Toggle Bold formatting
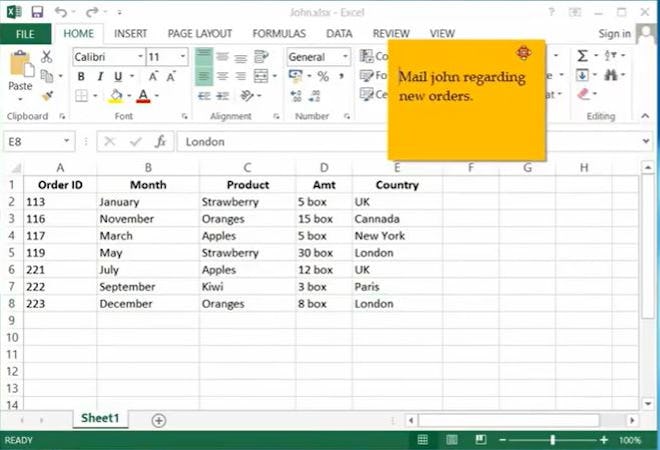 click(81, 76)
